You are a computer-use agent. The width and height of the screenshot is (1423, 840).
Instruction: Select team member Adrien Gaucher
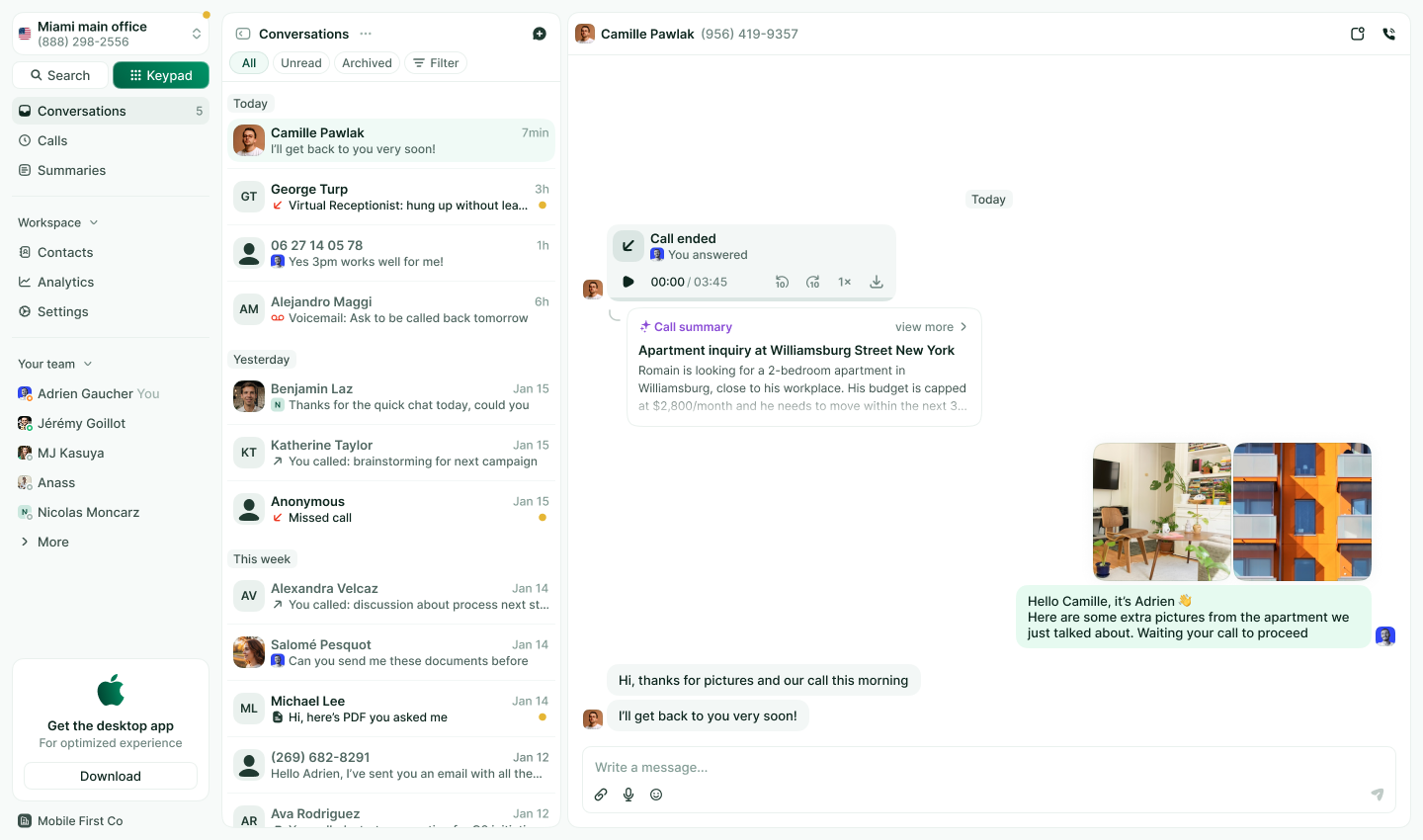(111, 393)
